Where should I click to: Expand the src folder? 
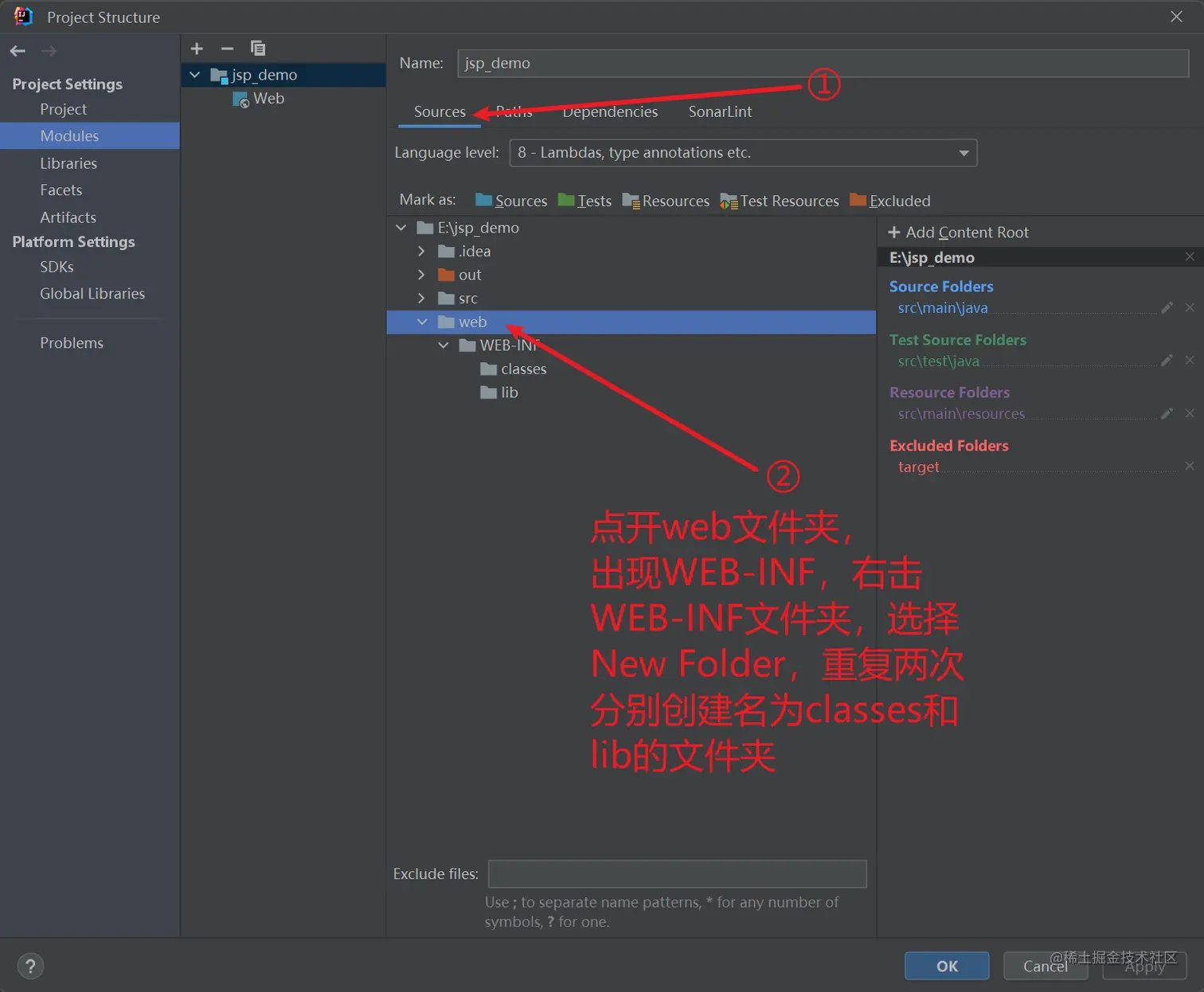tap(421, 299)
